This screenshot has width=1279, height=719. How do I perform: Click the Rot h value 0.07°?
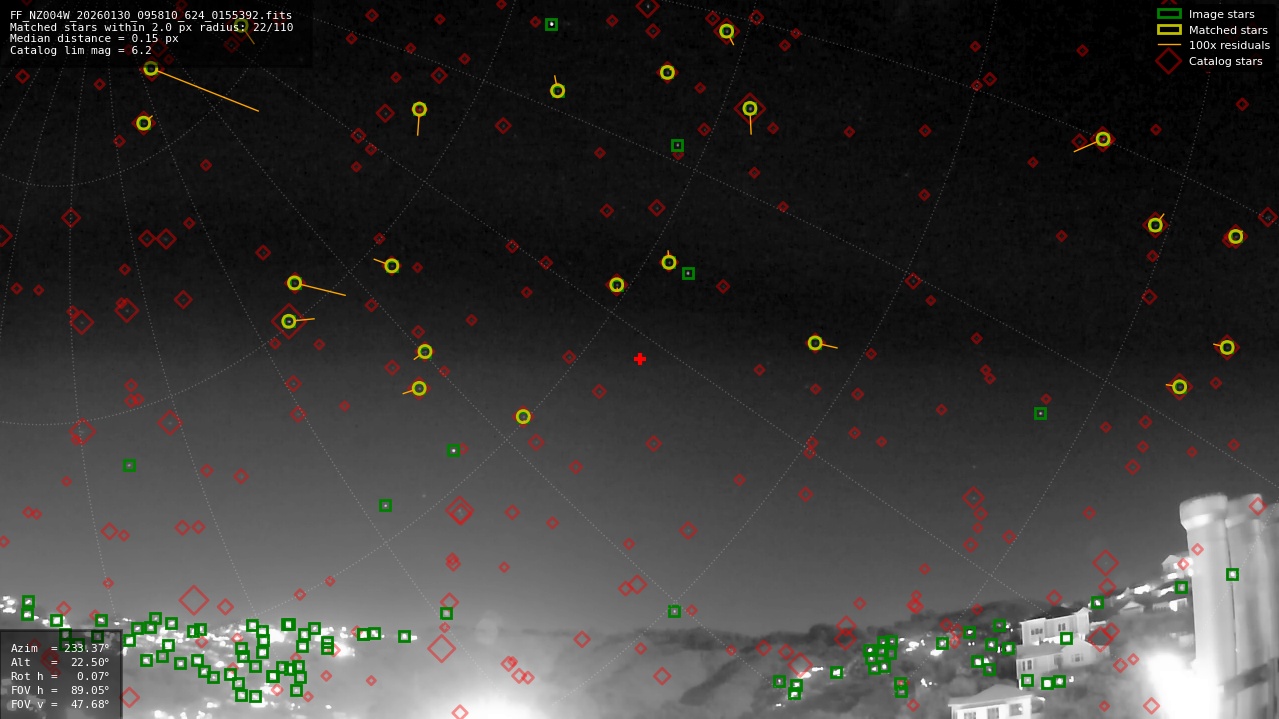90,676
